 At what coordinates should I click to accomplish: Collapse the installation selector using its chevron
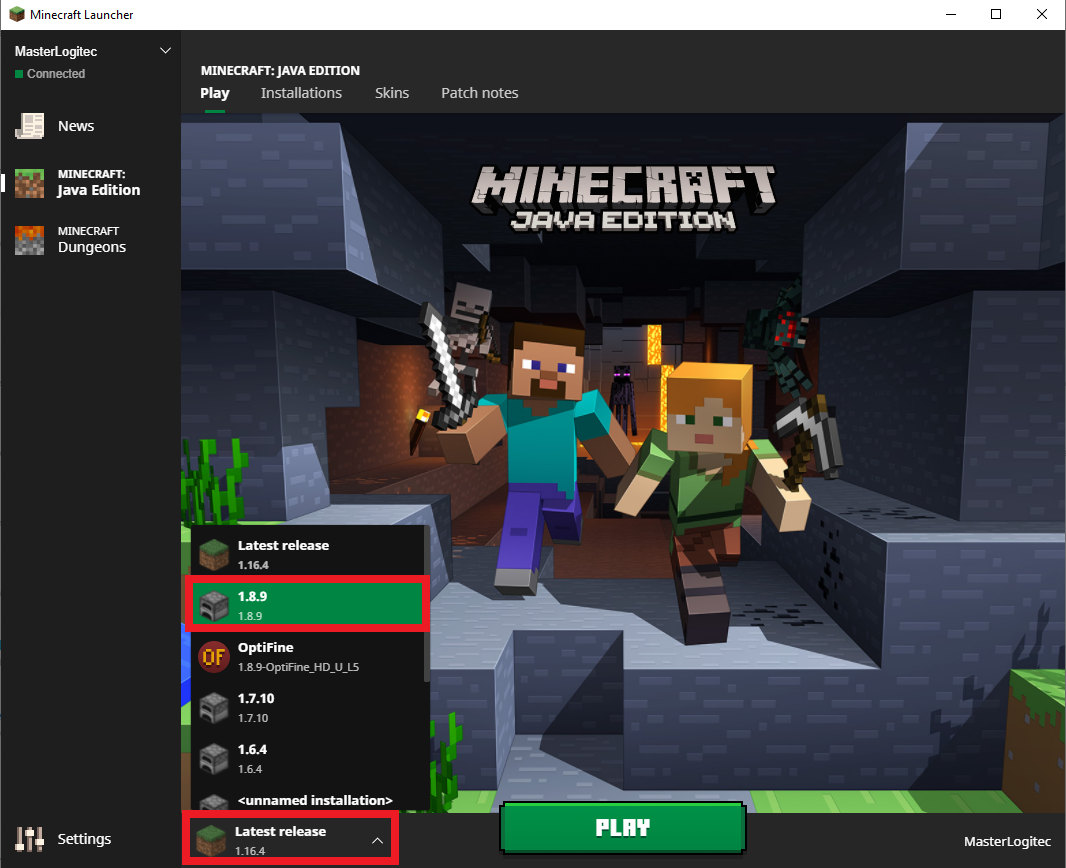coord(377,841)
